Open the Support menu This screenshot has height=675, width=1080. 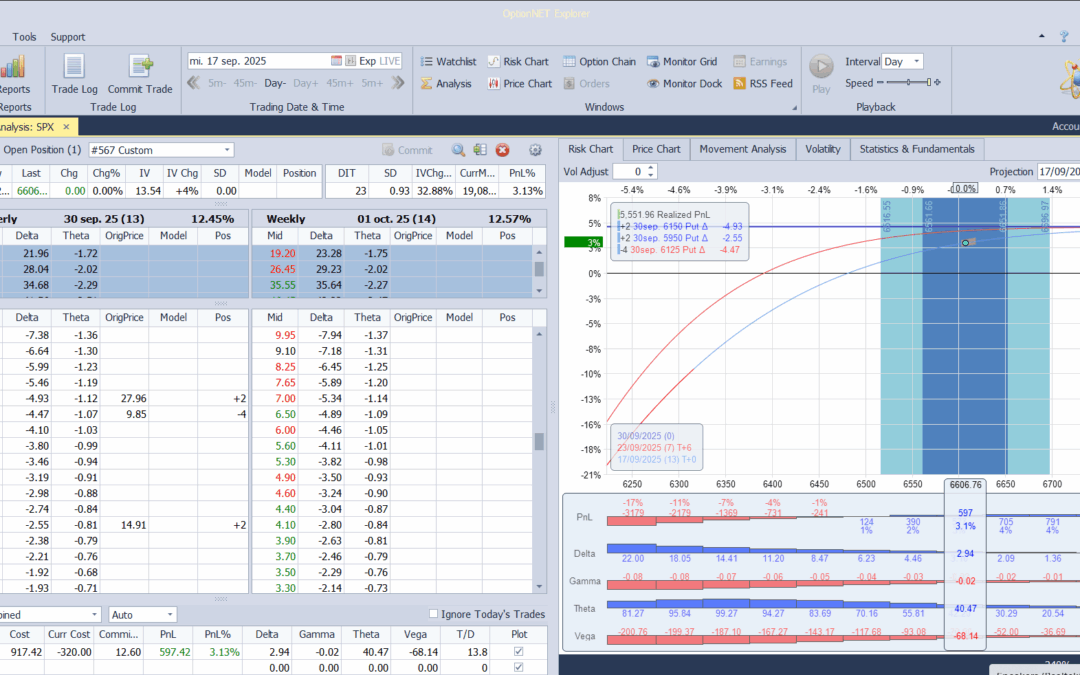[68, 37]
